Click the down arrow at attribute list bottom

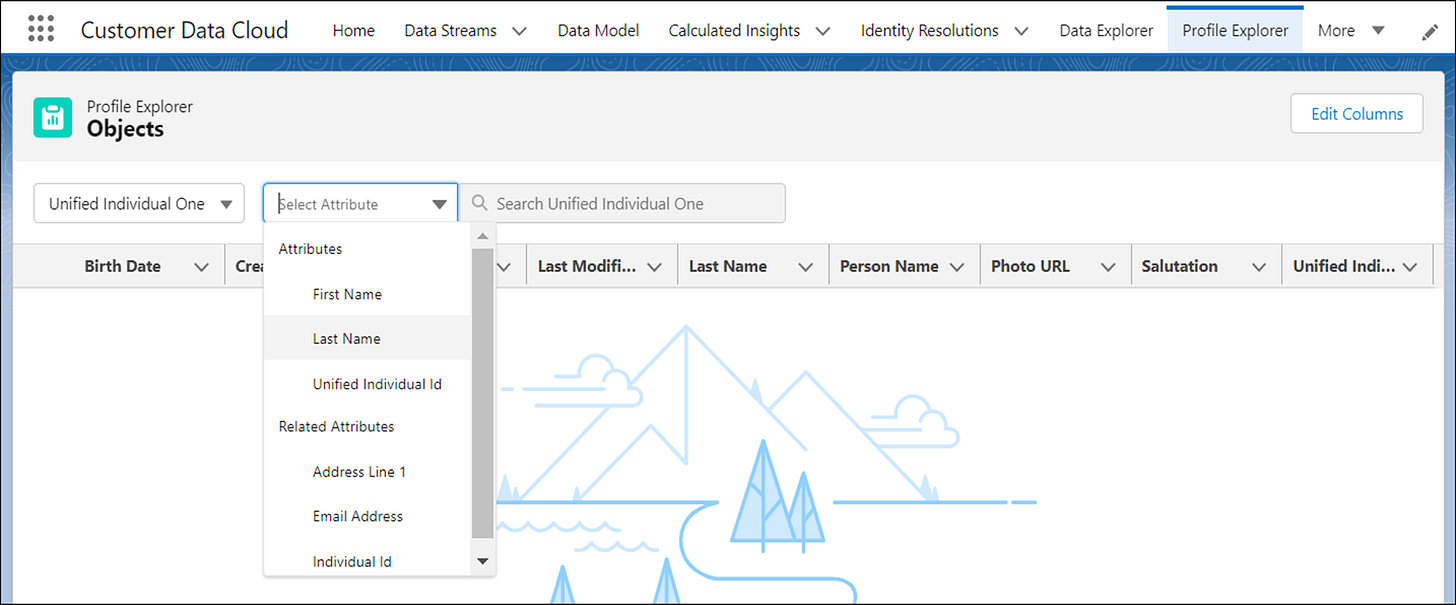pos(483,560)
